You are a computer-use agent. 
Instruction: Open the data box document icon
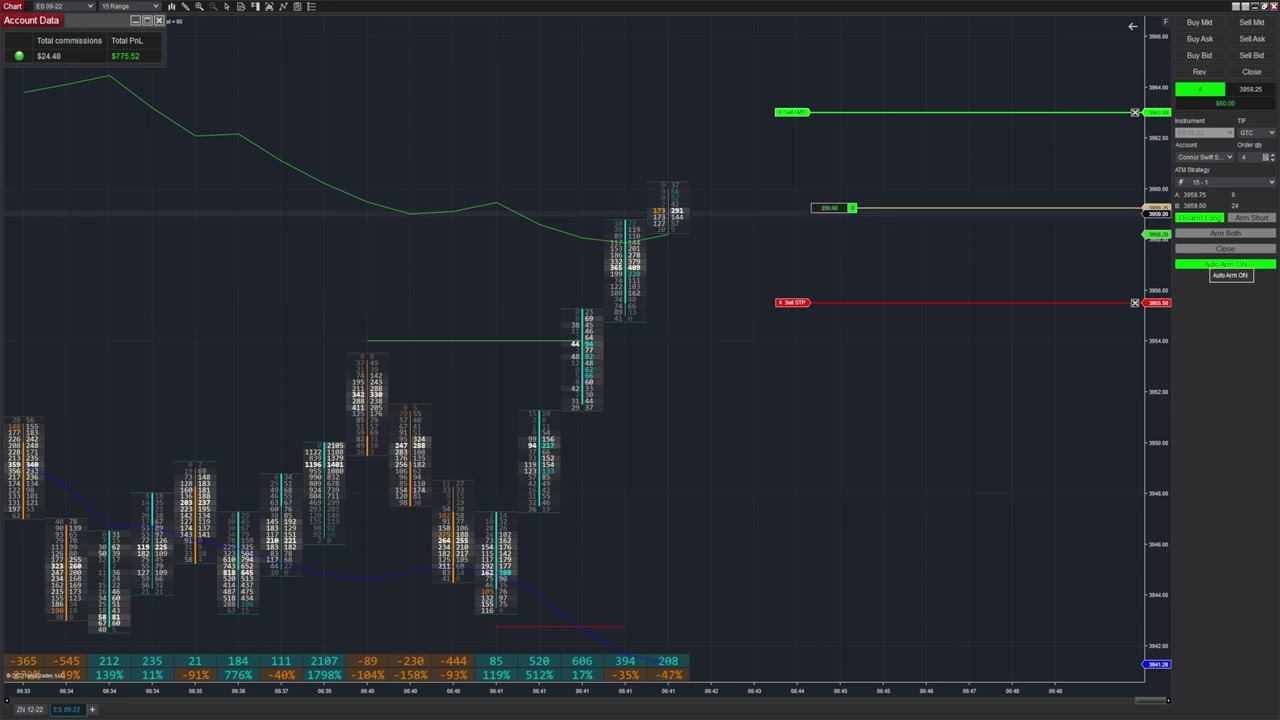click(241, 6)
